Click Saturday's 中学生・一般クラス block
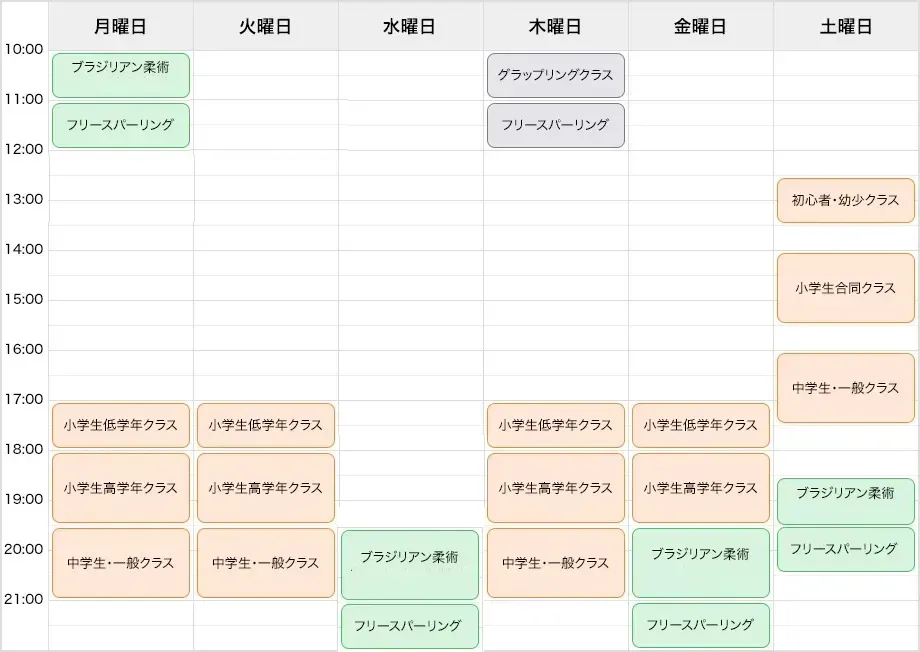 point(845,387)
